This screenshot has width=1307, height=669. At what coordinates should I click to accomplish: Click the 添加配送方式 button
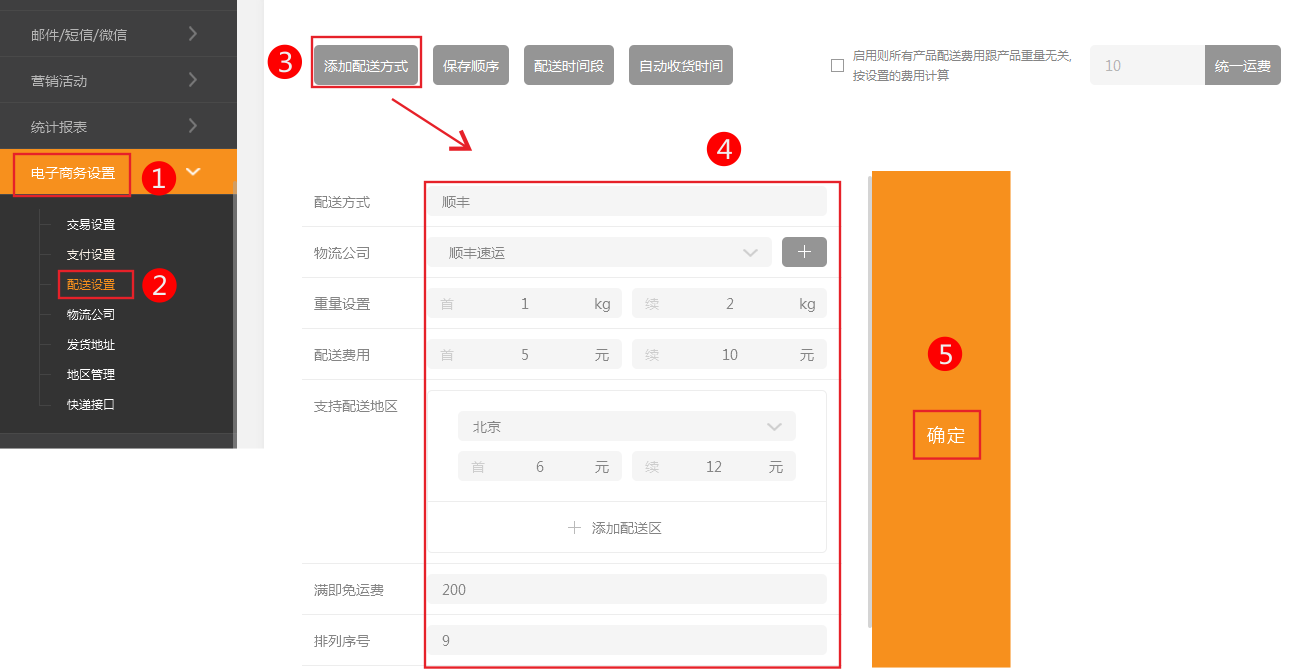[366, 66]
